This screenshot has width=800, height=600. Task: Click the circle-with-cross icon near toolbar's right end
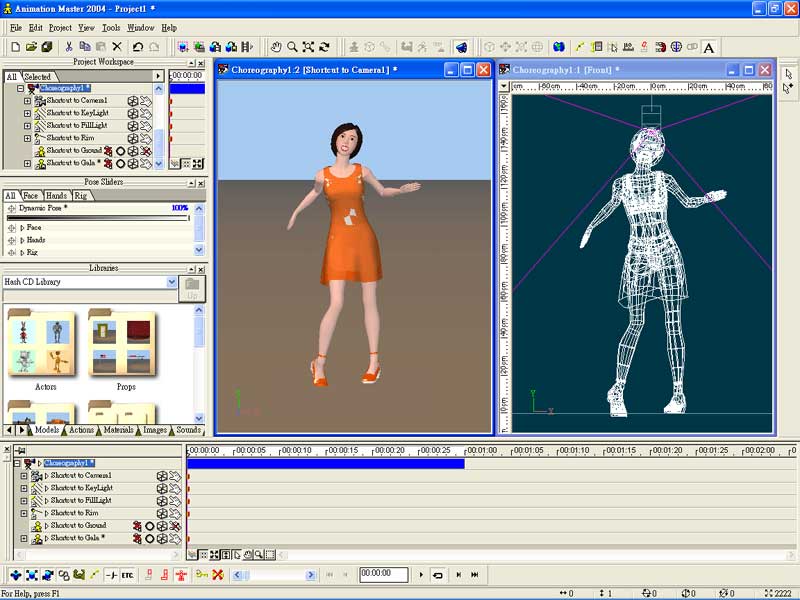(x=677, y=47)
